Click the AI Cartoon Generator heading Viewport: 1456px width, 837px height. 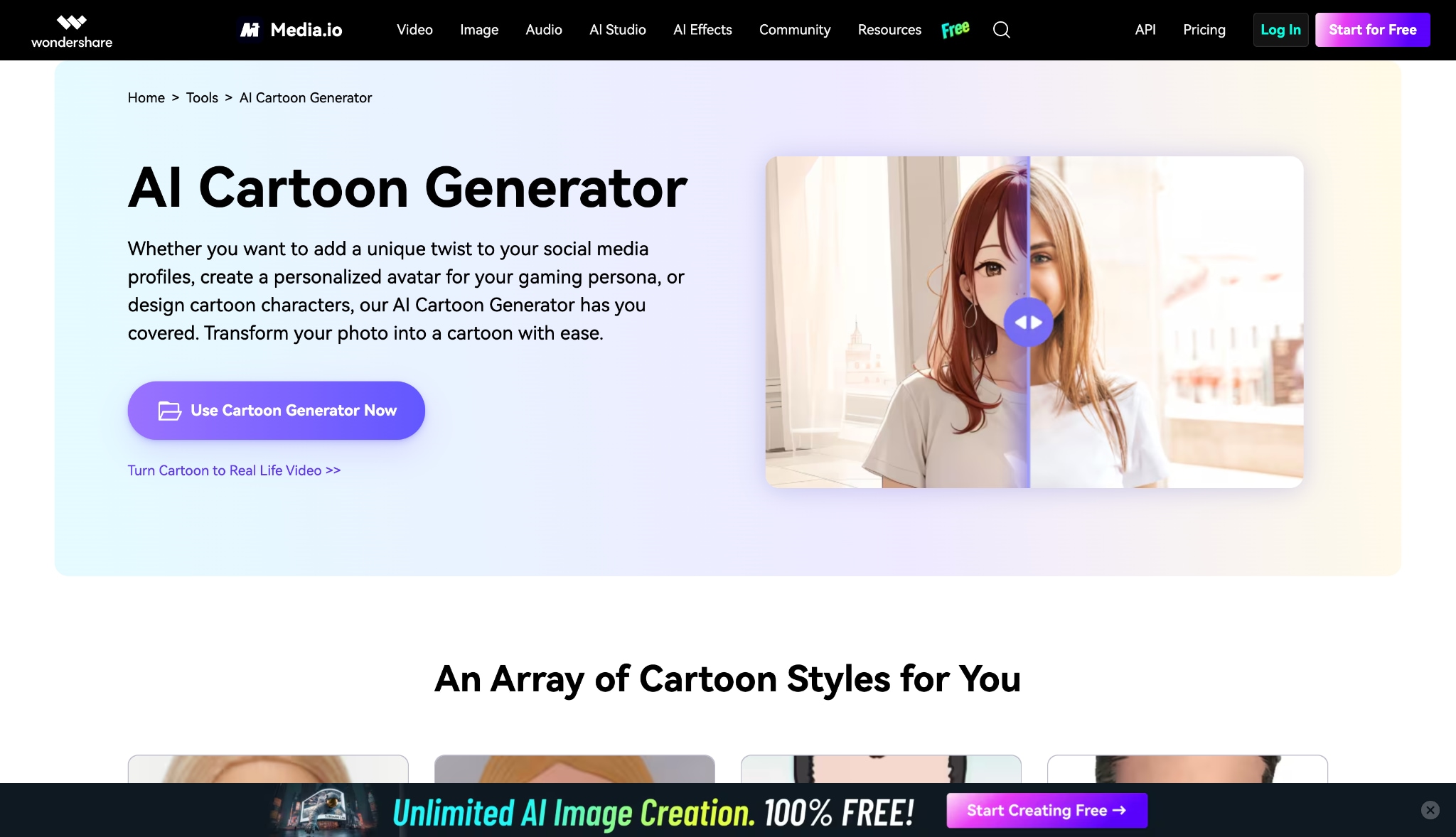(x=407, y=188)
